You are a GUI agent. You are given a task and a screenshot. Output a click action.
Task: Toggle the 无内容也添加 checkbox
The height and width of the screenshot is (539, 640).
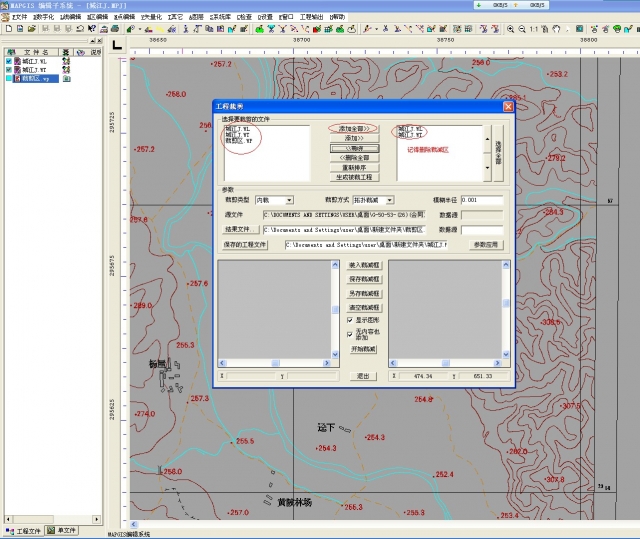(350, 332)
